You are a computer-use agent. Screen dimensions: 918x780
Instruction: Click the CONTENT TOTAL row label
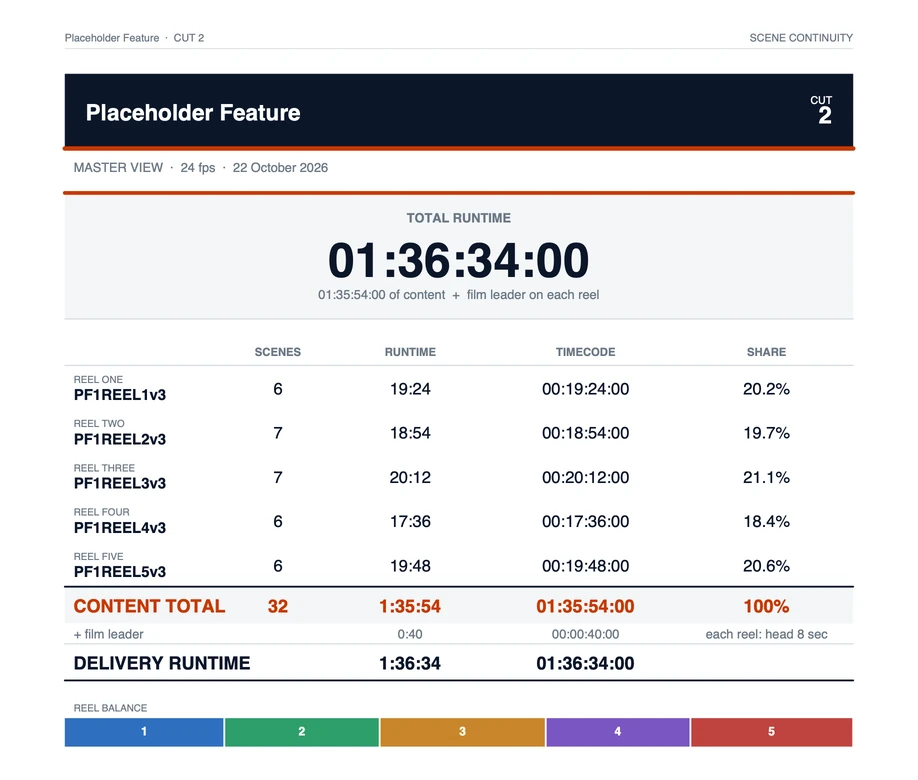[149, 606]
